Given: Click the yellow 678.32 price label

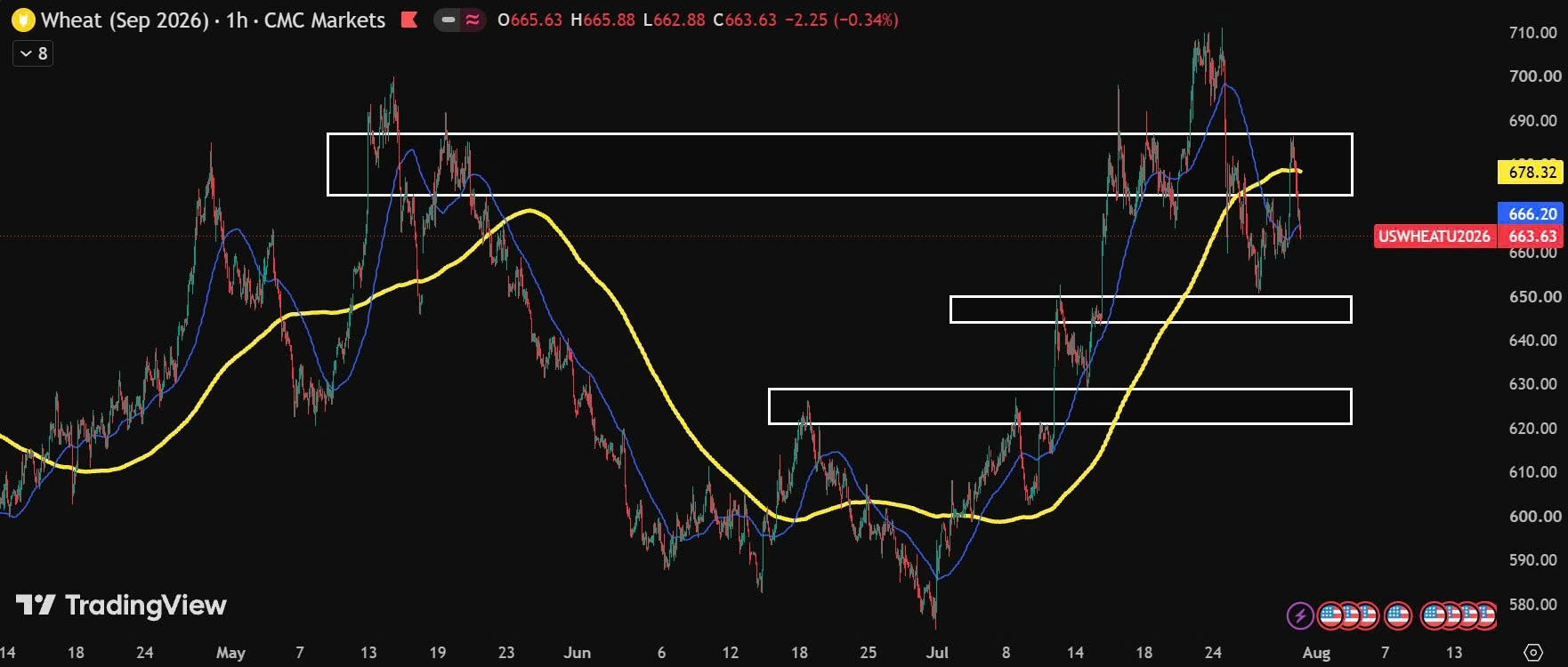Looking at the screenshot, I should tap(1531, 173).
